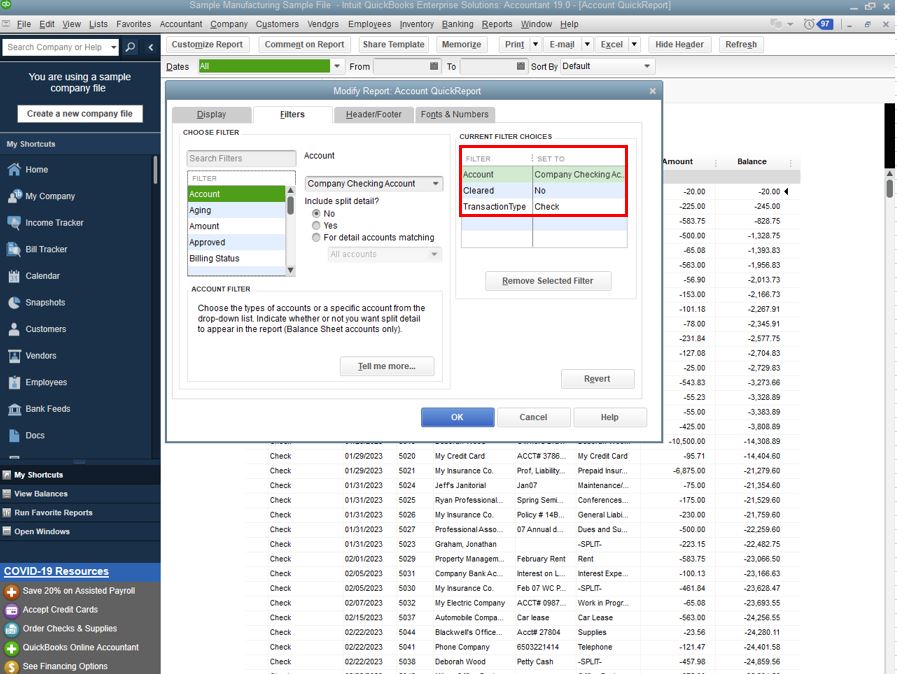Open Vendors shortcut icon
Viewport: 897px width, 674px height.
point(14,356)
